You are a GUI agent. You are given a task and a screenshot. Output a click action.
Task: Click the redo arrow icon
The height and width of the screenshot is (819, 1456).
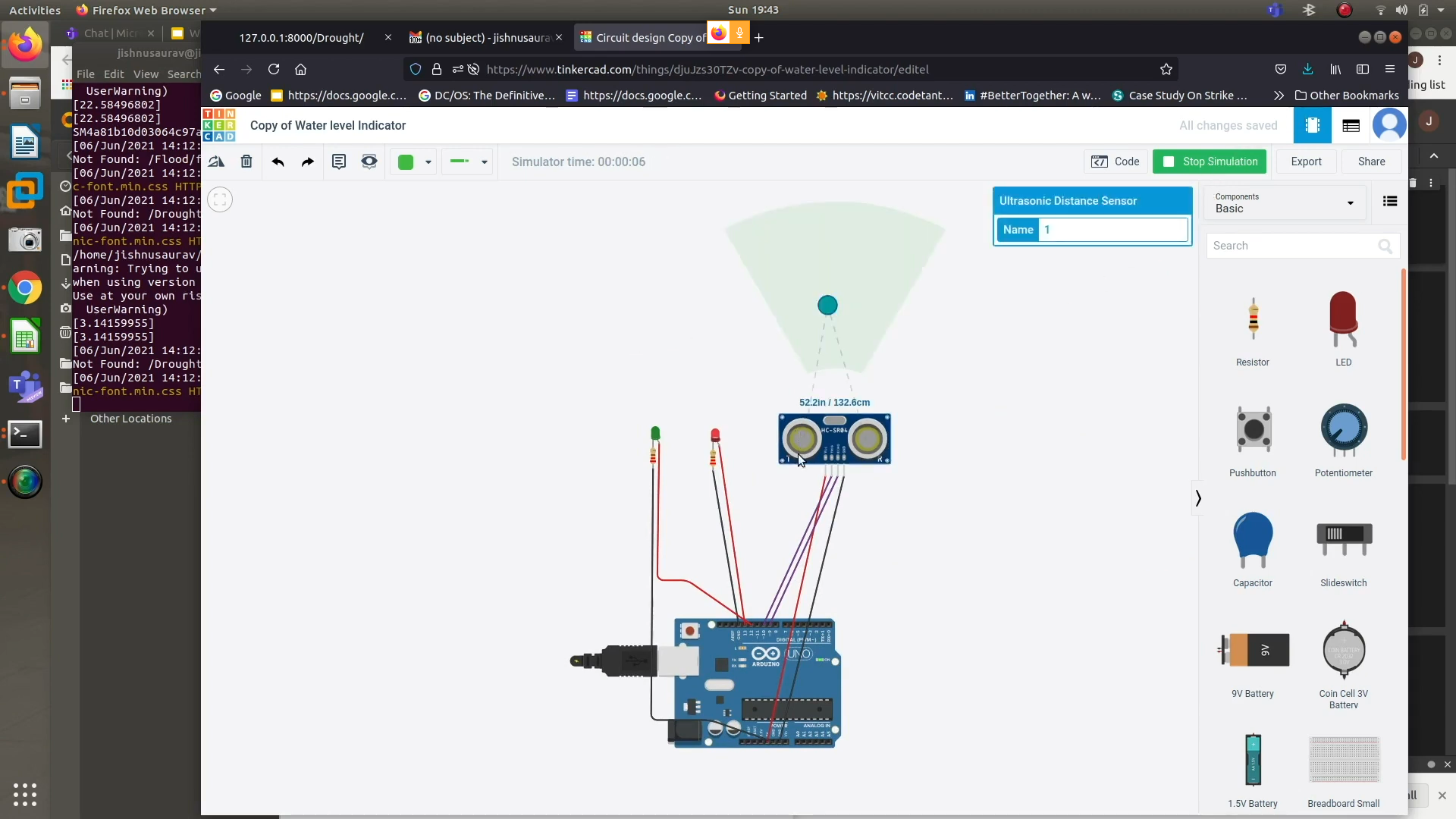point(307,162)
